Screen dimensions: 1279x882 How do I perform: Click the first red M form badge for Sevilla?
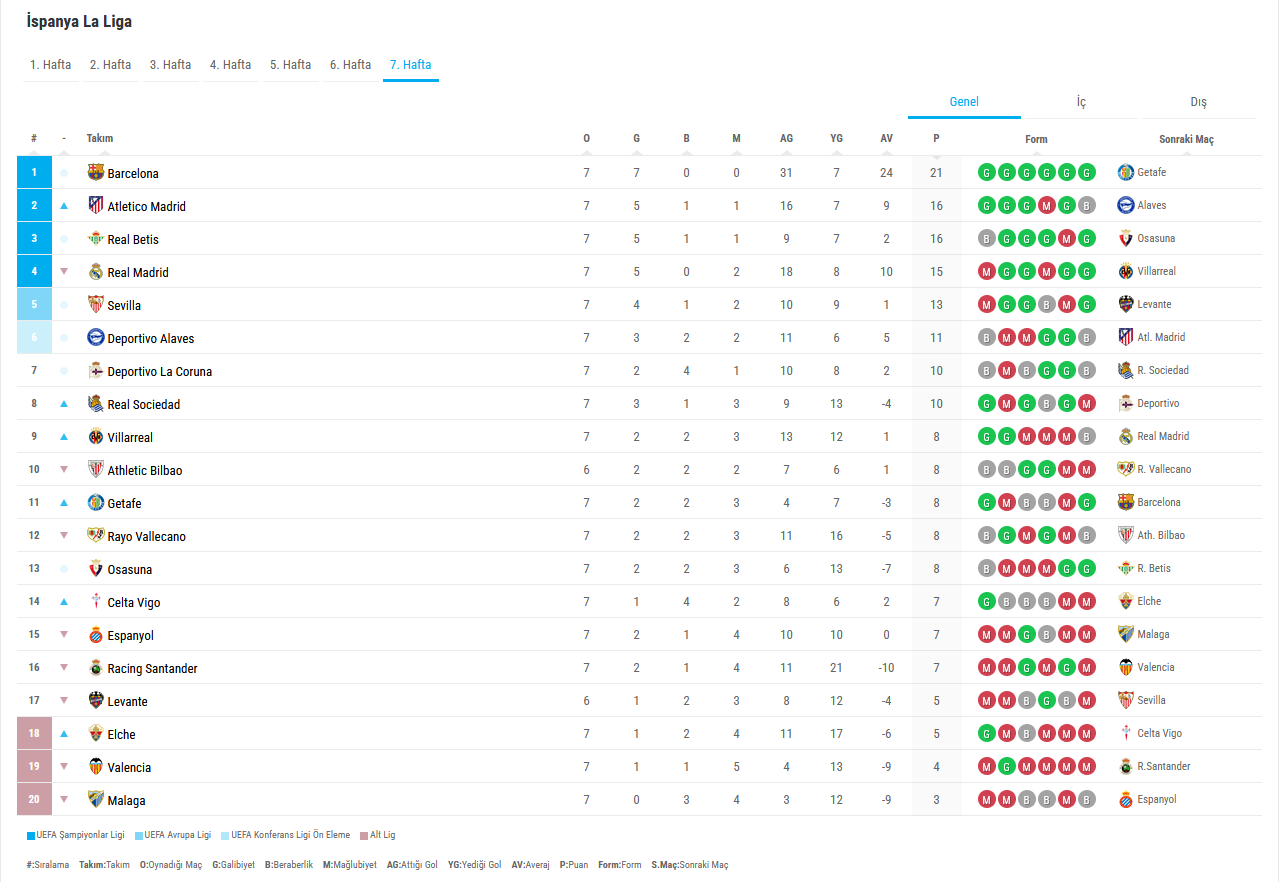pyautogui.click(x=987, y=304)
